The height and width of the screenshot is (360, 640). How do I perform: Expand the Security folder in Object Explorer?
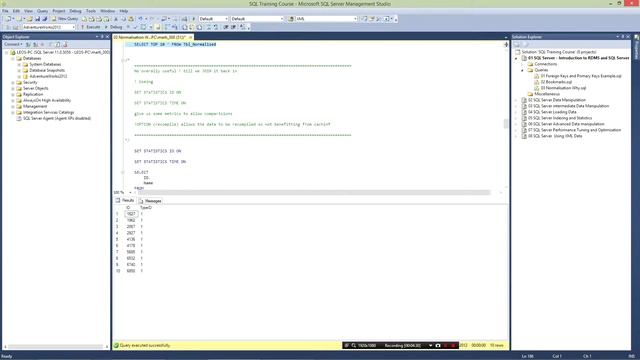pos(13,82)
